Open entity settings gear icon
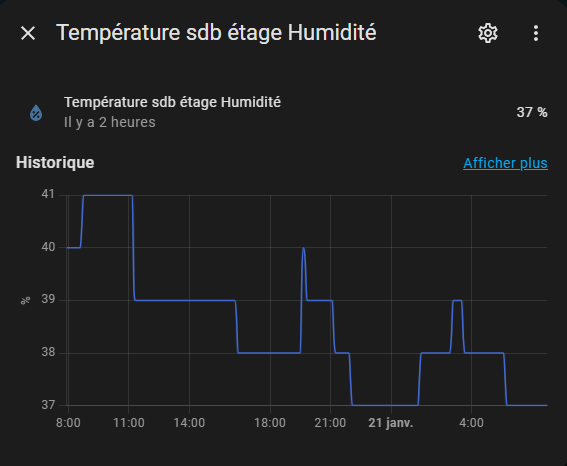Screen dimensions: 567x466 pyautogui.click(x=488, y=33)
